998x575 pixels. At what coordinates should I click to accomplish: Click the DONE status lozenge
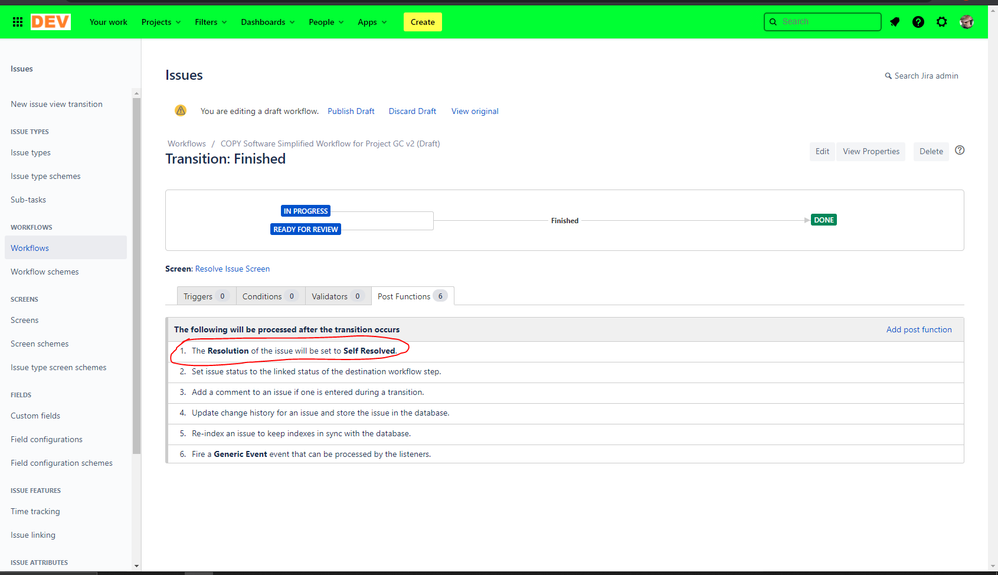(824, 220)
